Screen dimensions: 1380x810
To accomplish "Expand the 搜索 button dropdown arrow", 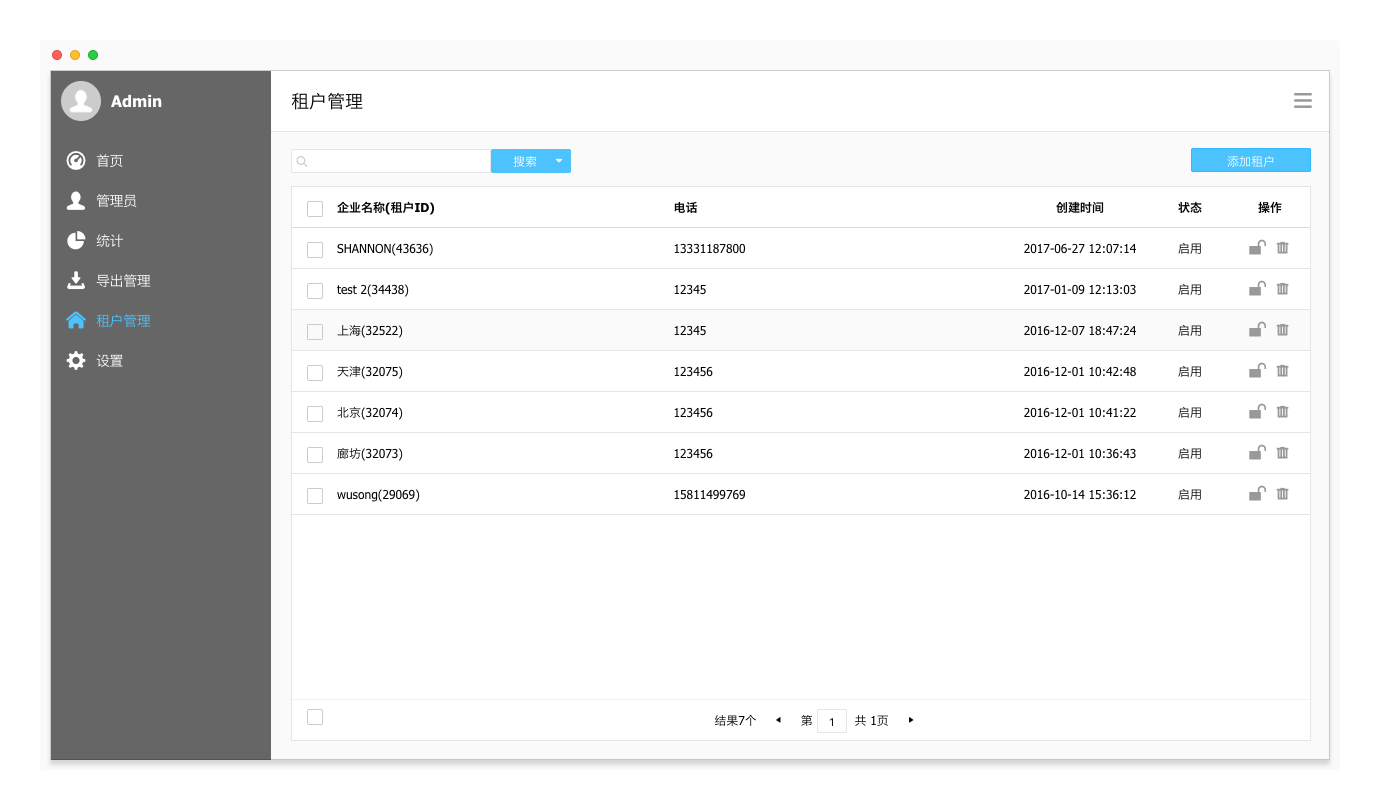I will click(x=559, y=161).
